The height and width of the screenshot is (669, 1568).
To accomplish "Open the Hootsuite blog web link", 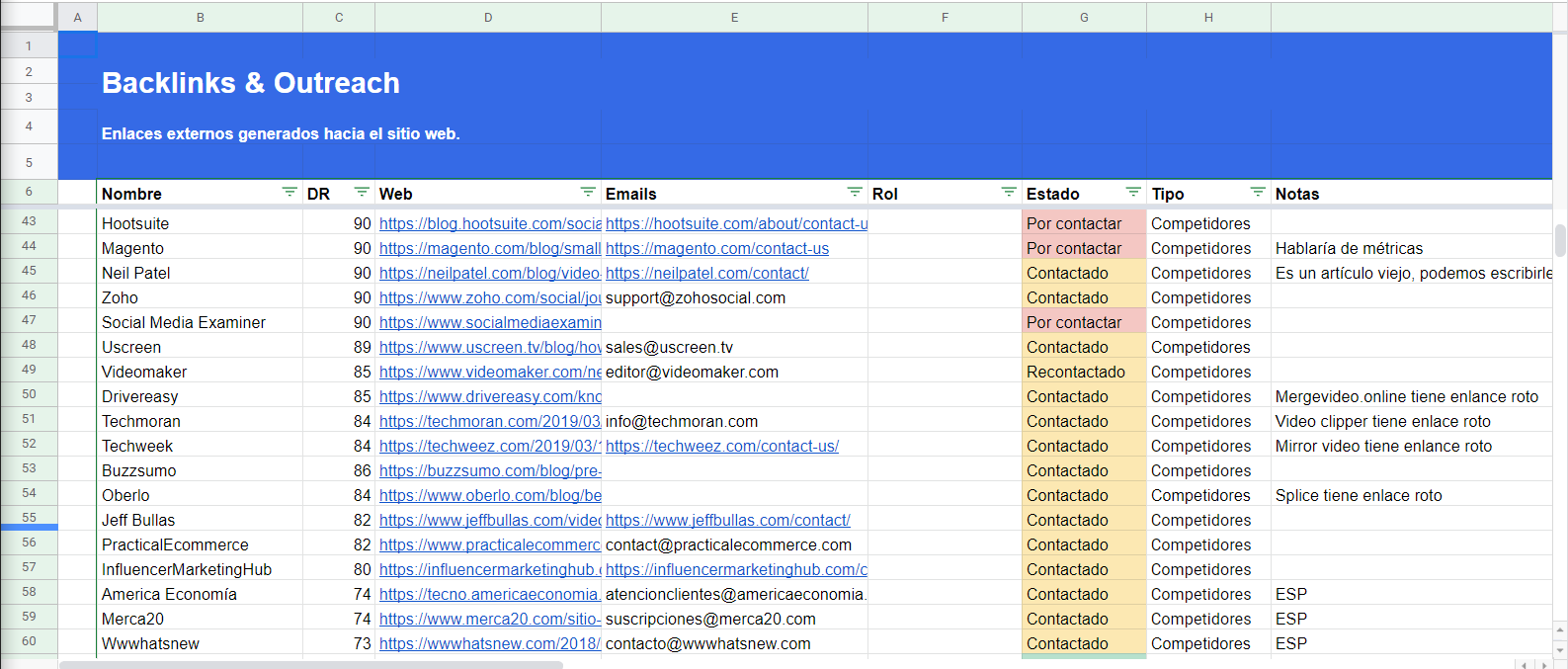I will [490, 224].
